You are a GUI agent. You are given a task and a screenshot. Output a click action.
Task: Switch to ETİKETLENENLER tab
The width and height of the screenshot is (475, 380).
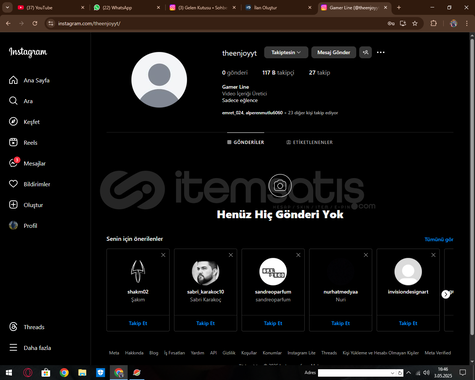pos(309,142)
